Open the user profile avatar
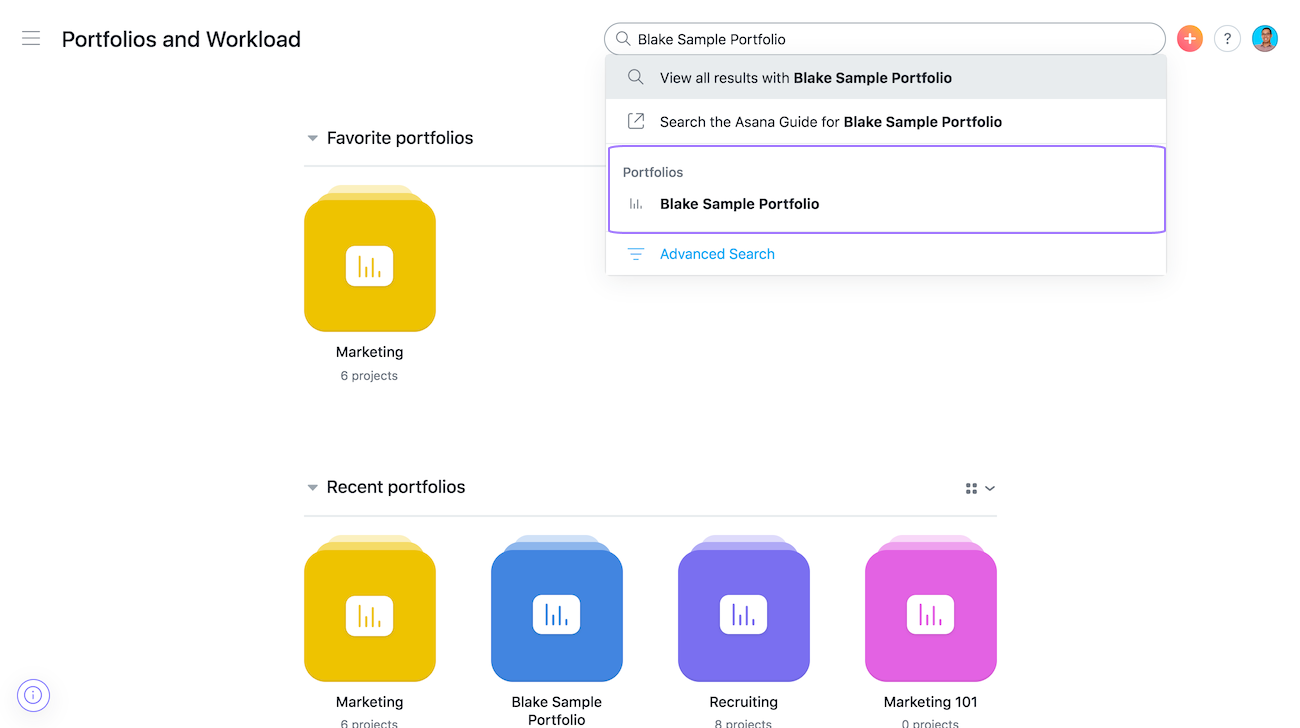Screen dimensions: 1300x728 coord(1265,39)
